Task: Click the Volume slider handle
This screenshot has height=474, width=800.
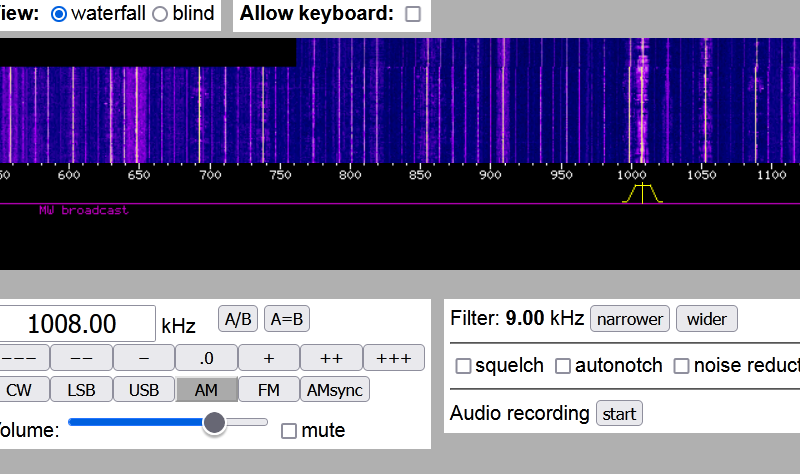Action: pyautogui.click(x=214, y=423)
